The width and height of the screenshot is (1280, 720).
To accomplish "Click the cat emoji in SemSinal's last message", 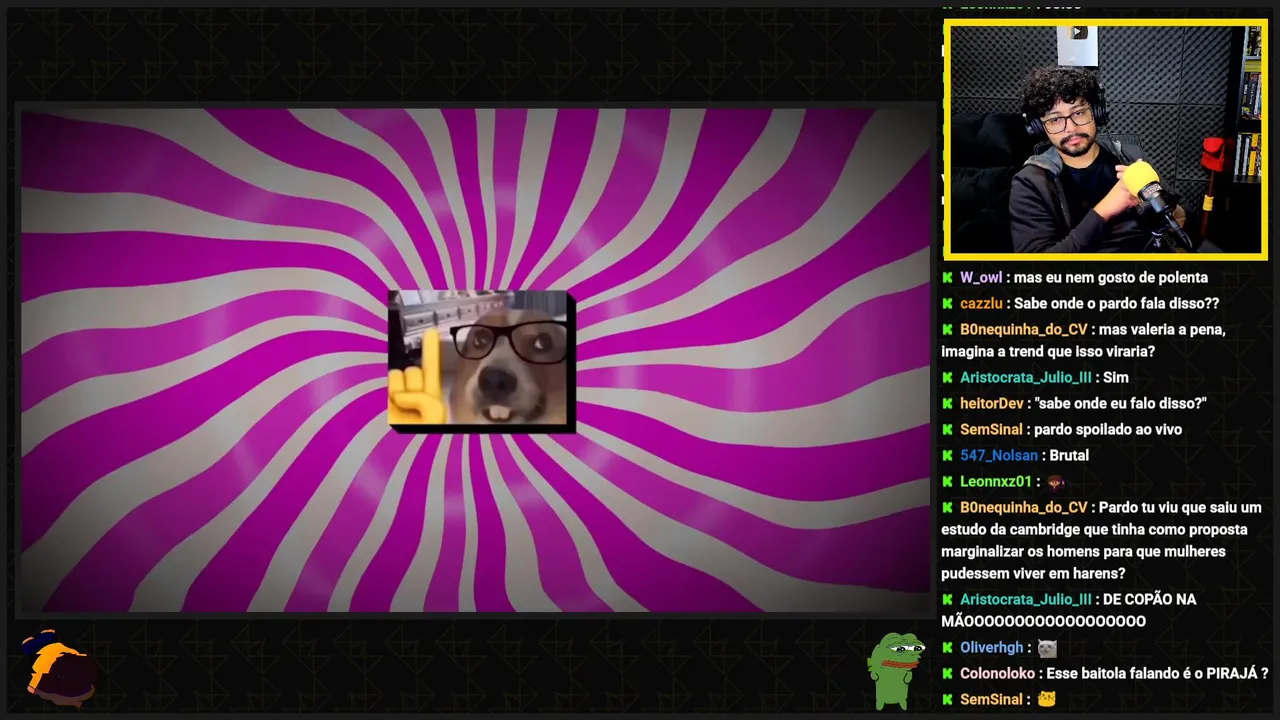I will 1046,700.
